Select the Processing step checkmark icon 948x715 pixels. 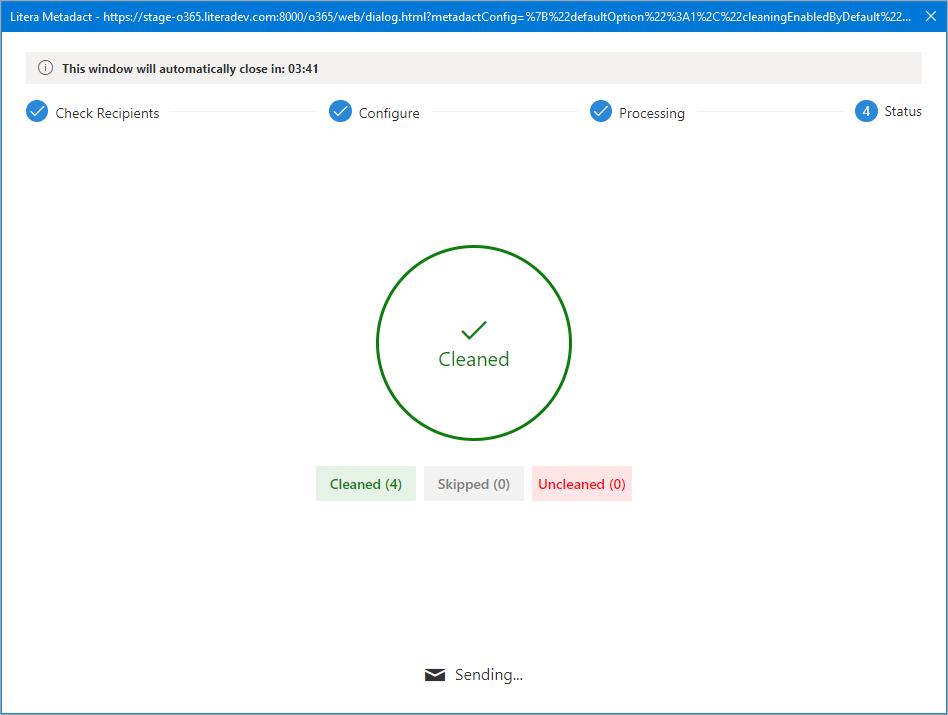point(601,111)
